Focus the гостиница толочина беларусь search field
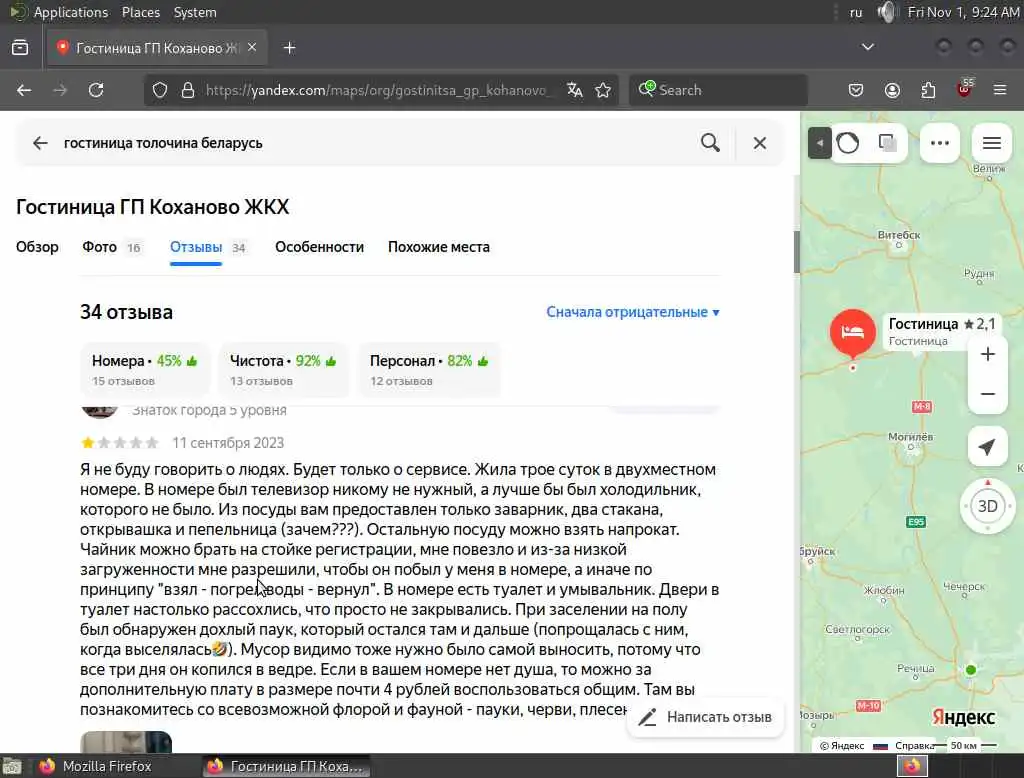The image size is (1024, 778). [376, 143]
